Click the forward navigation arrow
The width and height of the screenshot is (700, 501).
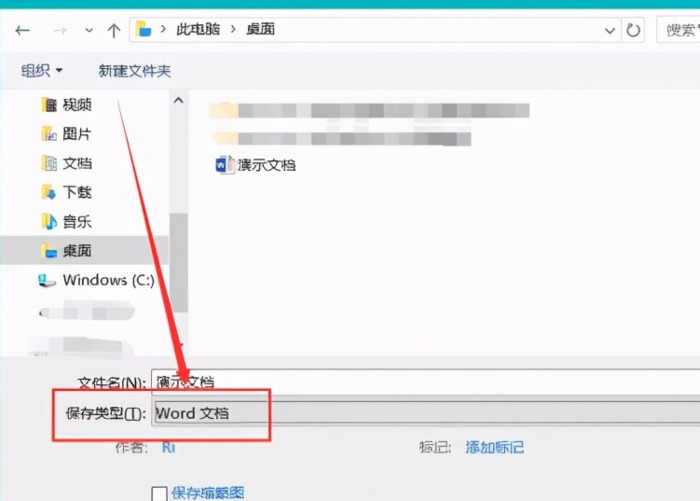click(x=60, y=30)
